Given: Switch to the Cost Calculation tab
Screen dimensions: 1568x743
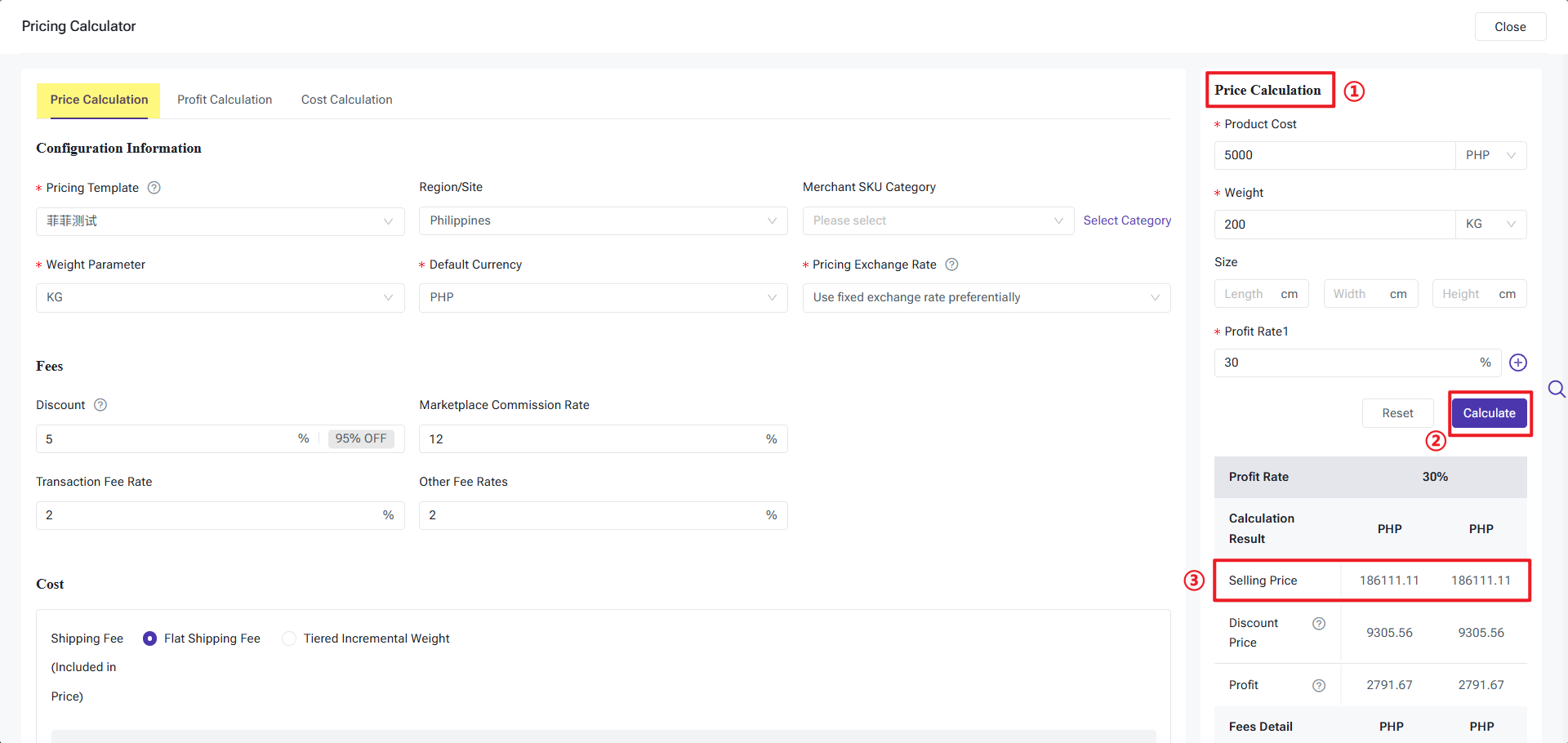Looking at the screenshot, I should (347, 100).
